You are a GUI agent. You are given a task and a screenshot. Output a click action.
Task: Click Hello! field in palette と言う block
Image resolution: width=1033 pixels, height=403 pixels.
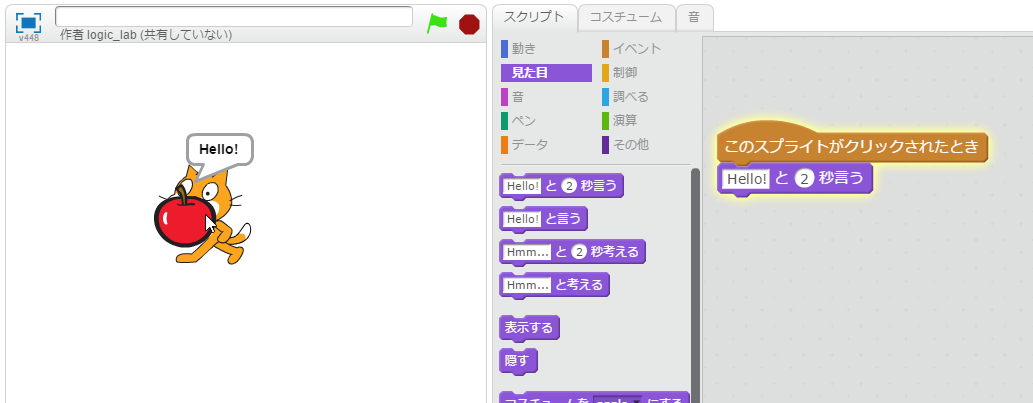(x=522, y=219)
